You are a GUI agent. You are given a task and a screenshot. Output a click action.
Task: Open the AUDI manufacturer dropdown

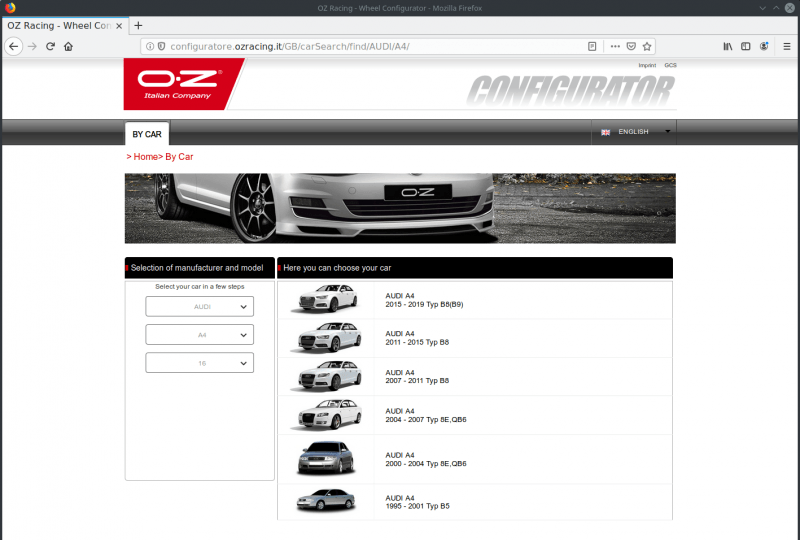pyautogui.click(x=199, y=307)
